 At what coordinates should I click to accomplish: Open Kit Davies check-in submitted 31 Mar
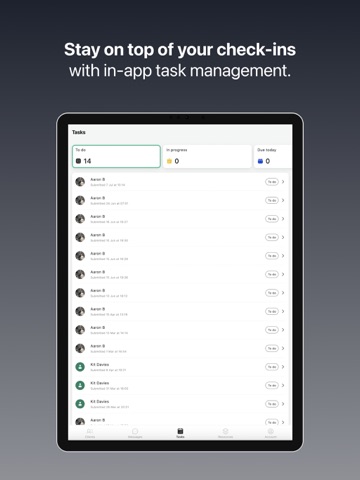click(x=180, y=385)
